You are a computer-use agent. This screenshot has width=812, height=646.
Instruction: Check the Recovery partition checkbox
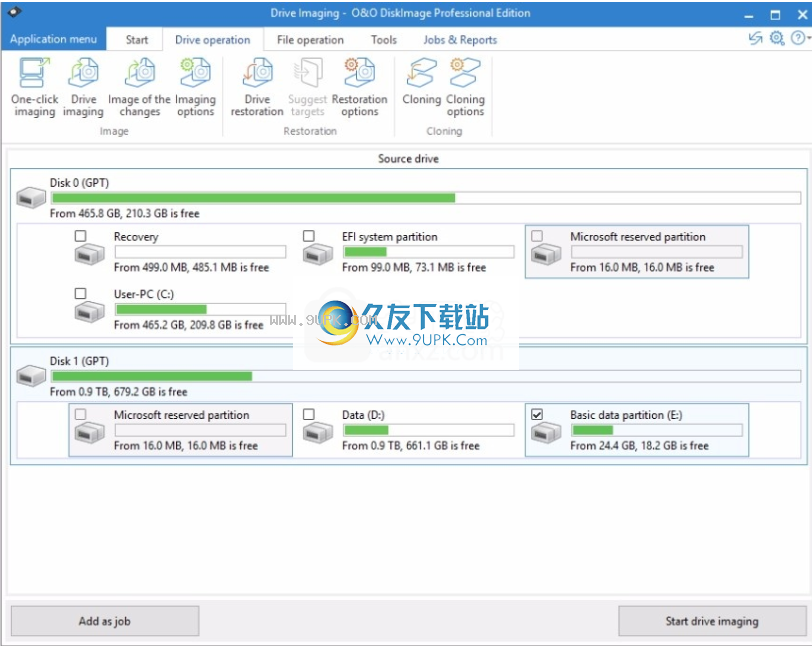(x=80, y=236)
